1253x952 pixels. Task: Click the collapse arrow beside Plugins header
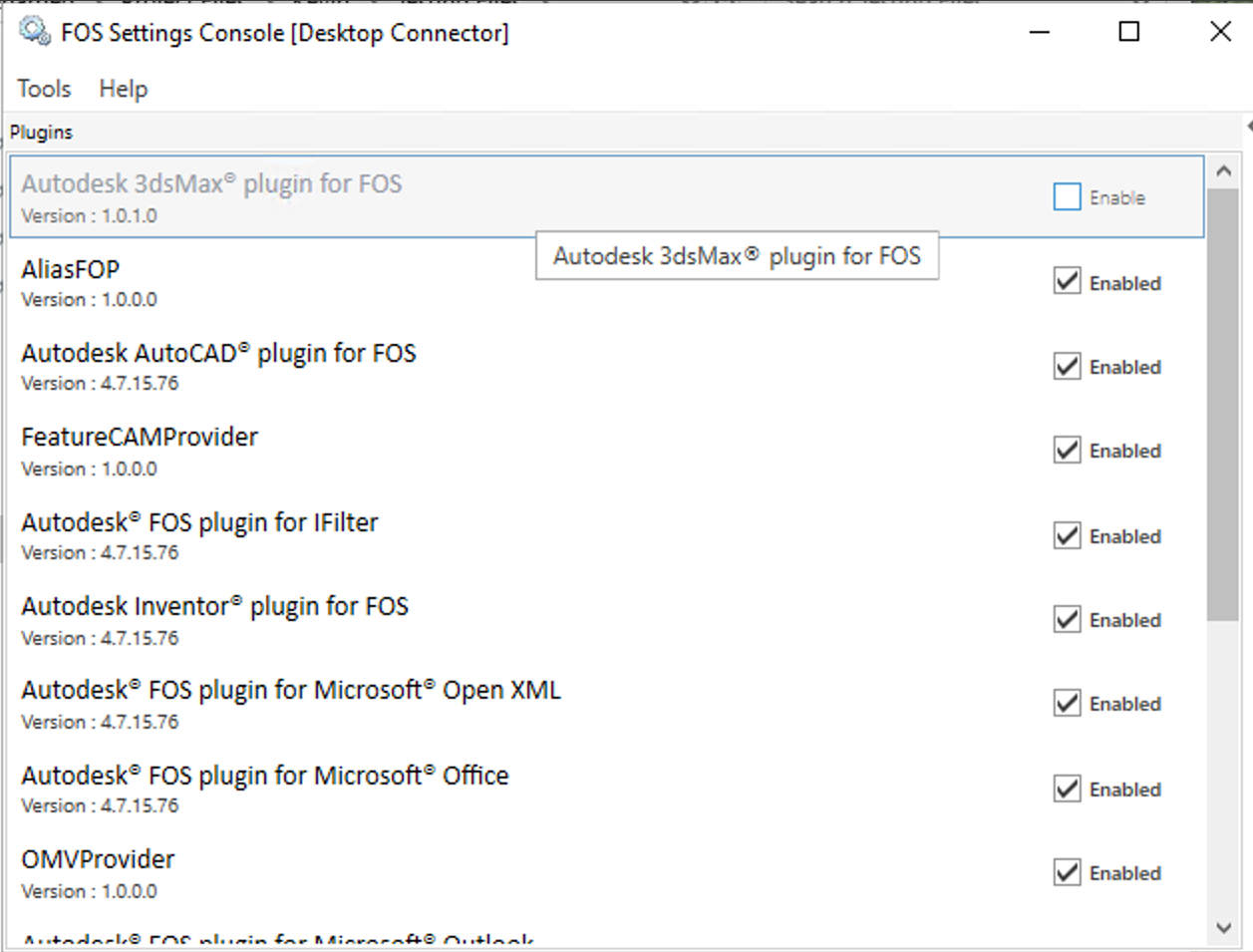[1247, 128]
